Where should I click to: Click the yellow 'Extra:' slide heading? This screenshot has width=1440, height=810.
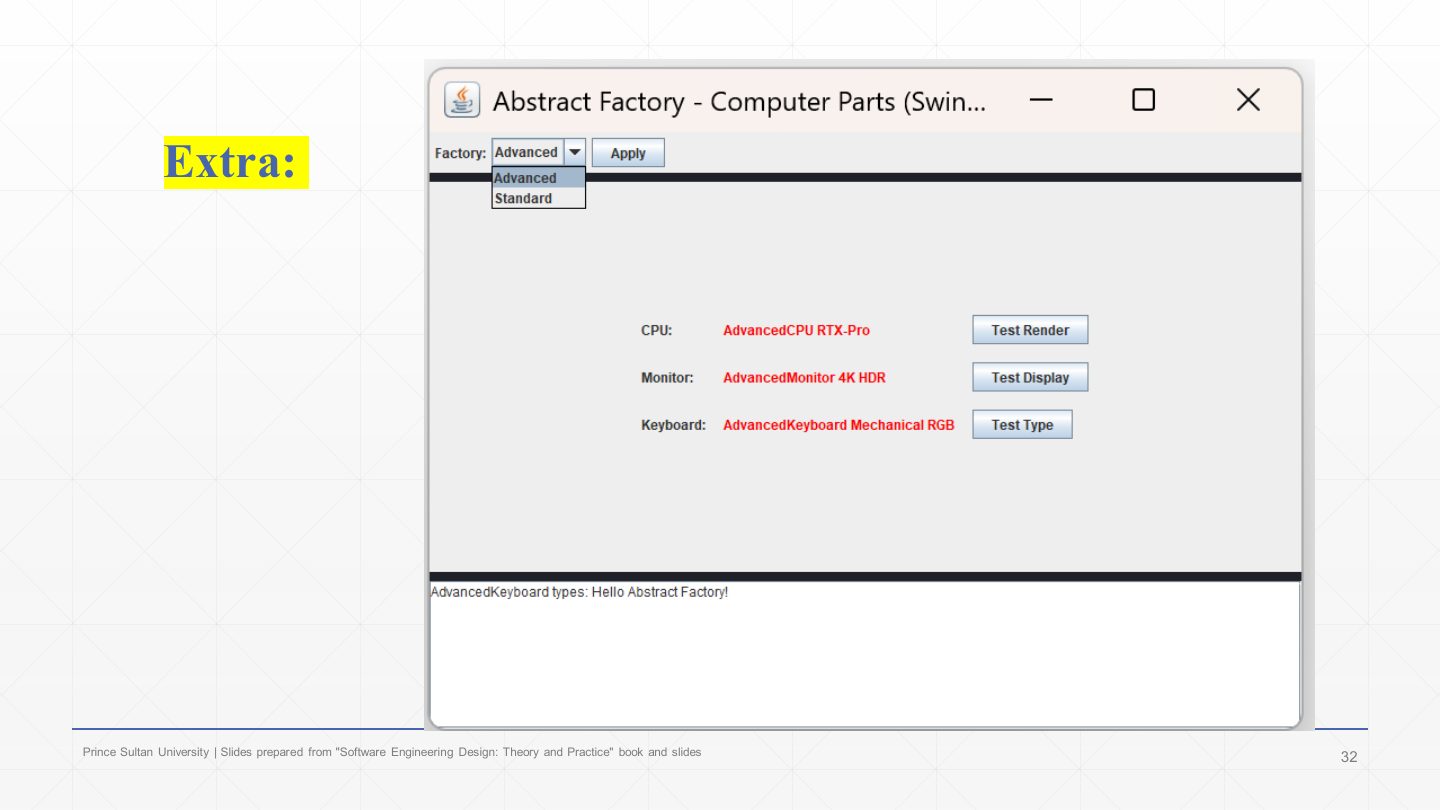click(x=236, y=162)
